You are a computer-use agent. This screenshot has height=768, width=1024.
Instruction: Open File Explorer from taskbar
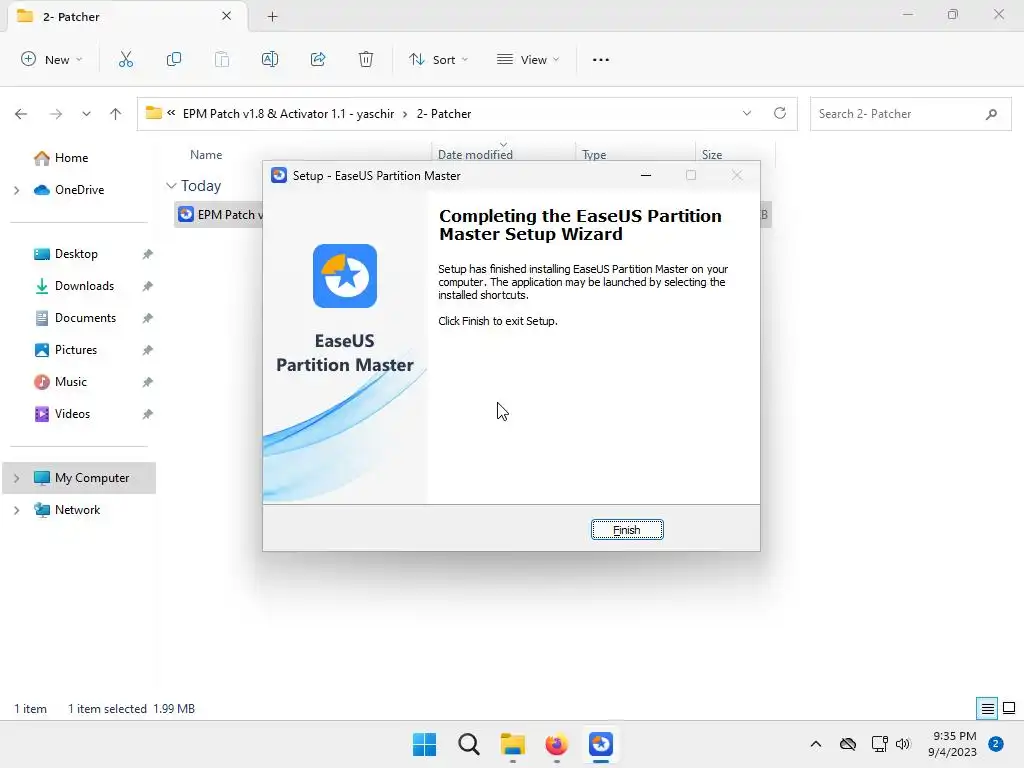513,744
